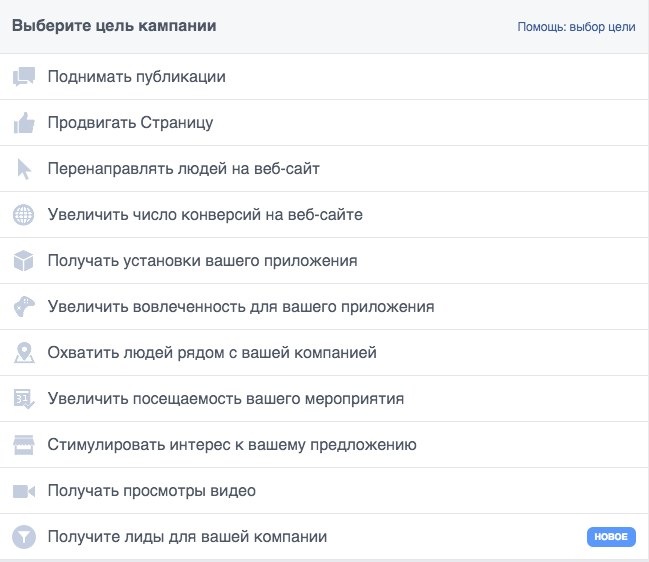
Task: Choose 'Увеличить число конверсий на веб-сайте'
Action: (324, 215)
